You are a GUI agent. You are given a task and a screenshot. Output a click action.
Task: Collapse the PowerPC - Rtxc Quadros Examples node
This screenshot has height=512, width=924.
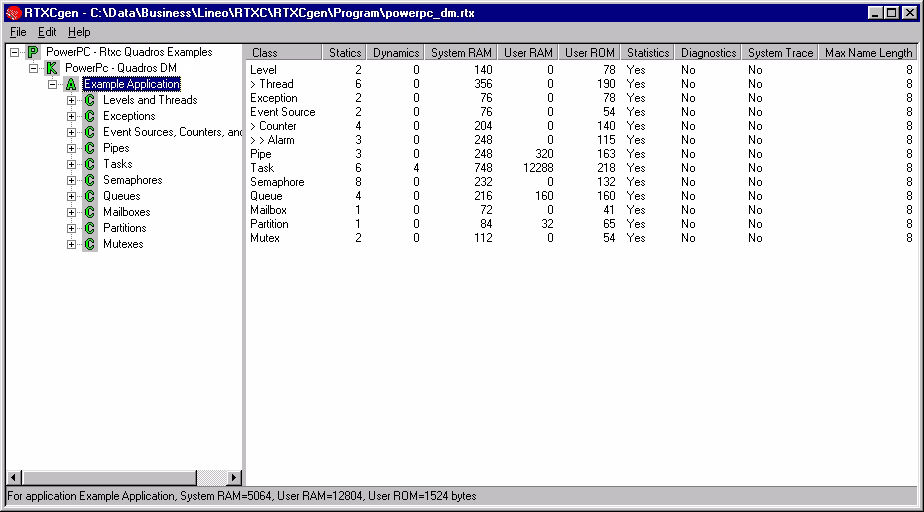click(x=14, y=52)
